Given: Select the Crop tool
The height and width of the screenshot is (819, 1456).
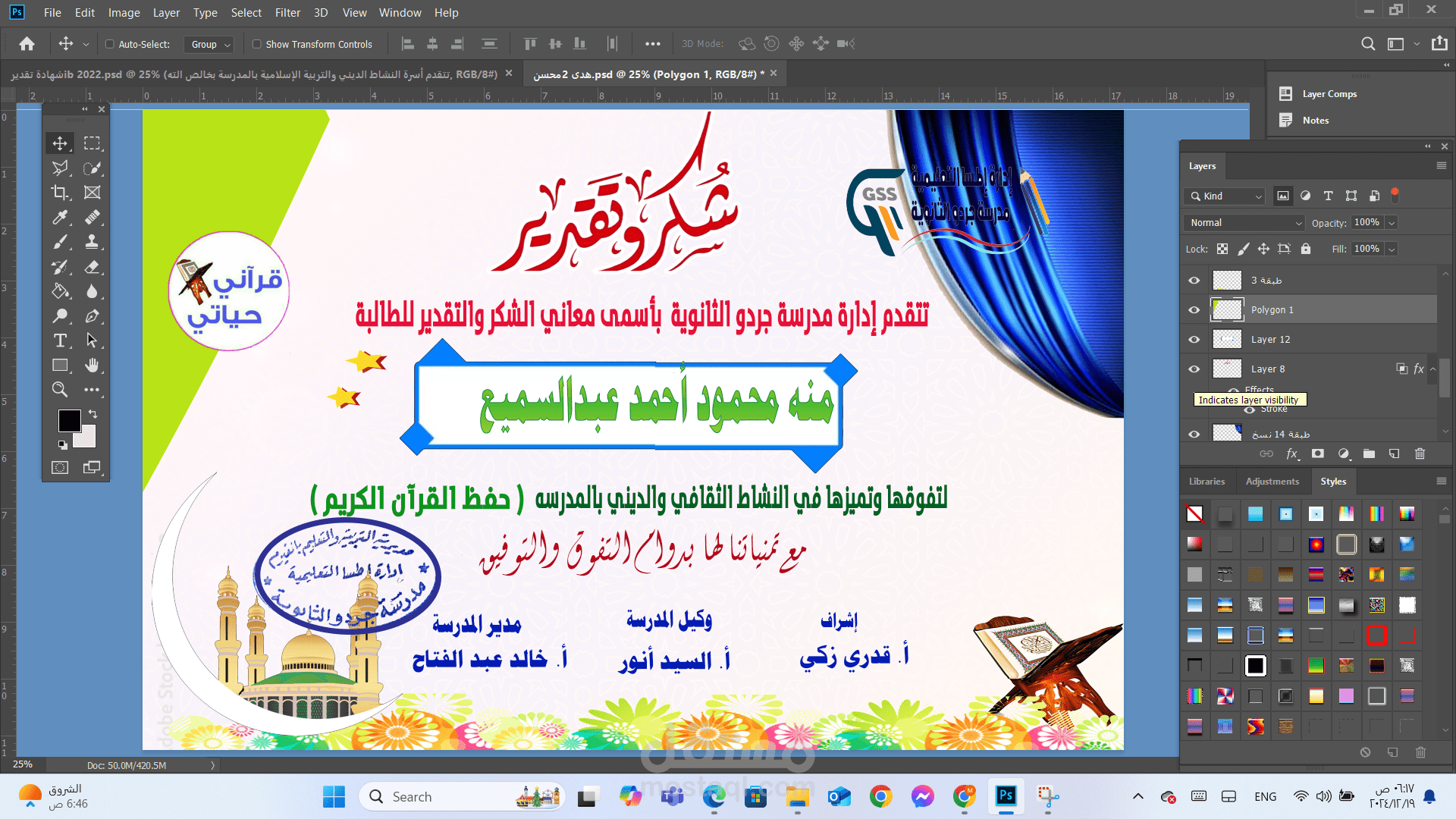Looking at the screenshot, I should (60, 193).
